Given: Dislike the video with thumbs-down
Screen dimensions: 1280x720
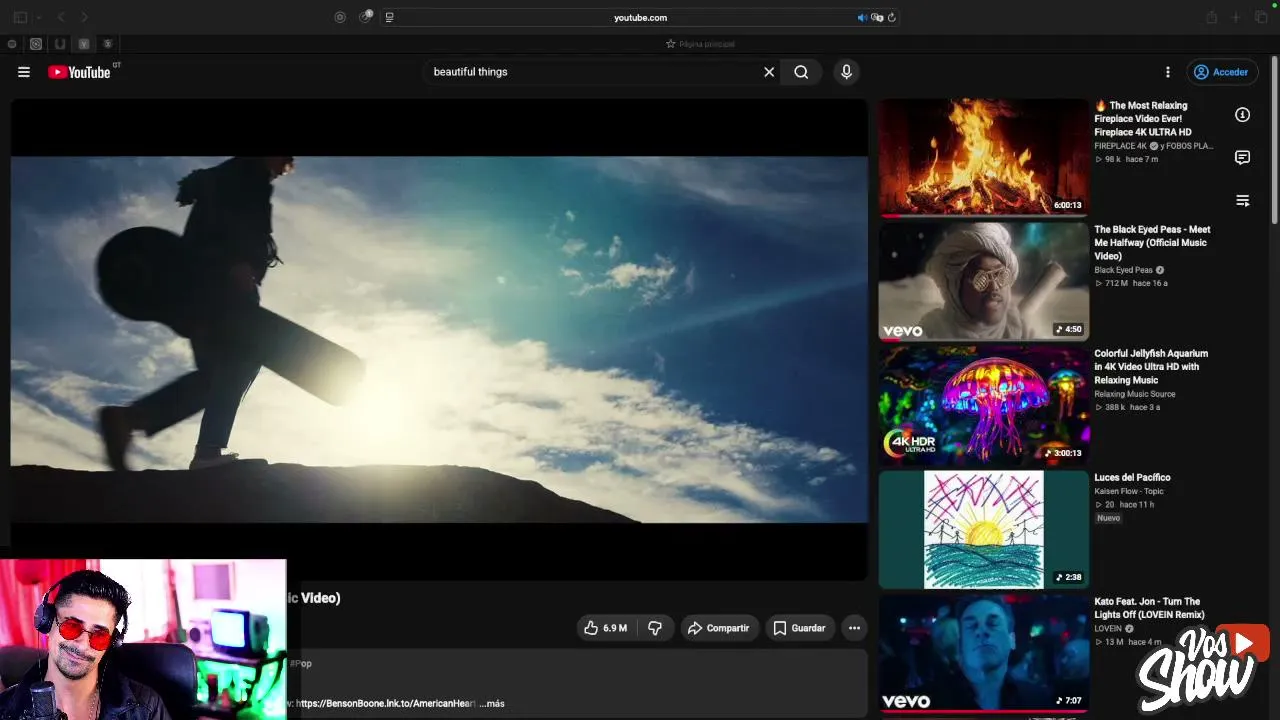Looking at the screenshot, I should (x=655, y=628).
